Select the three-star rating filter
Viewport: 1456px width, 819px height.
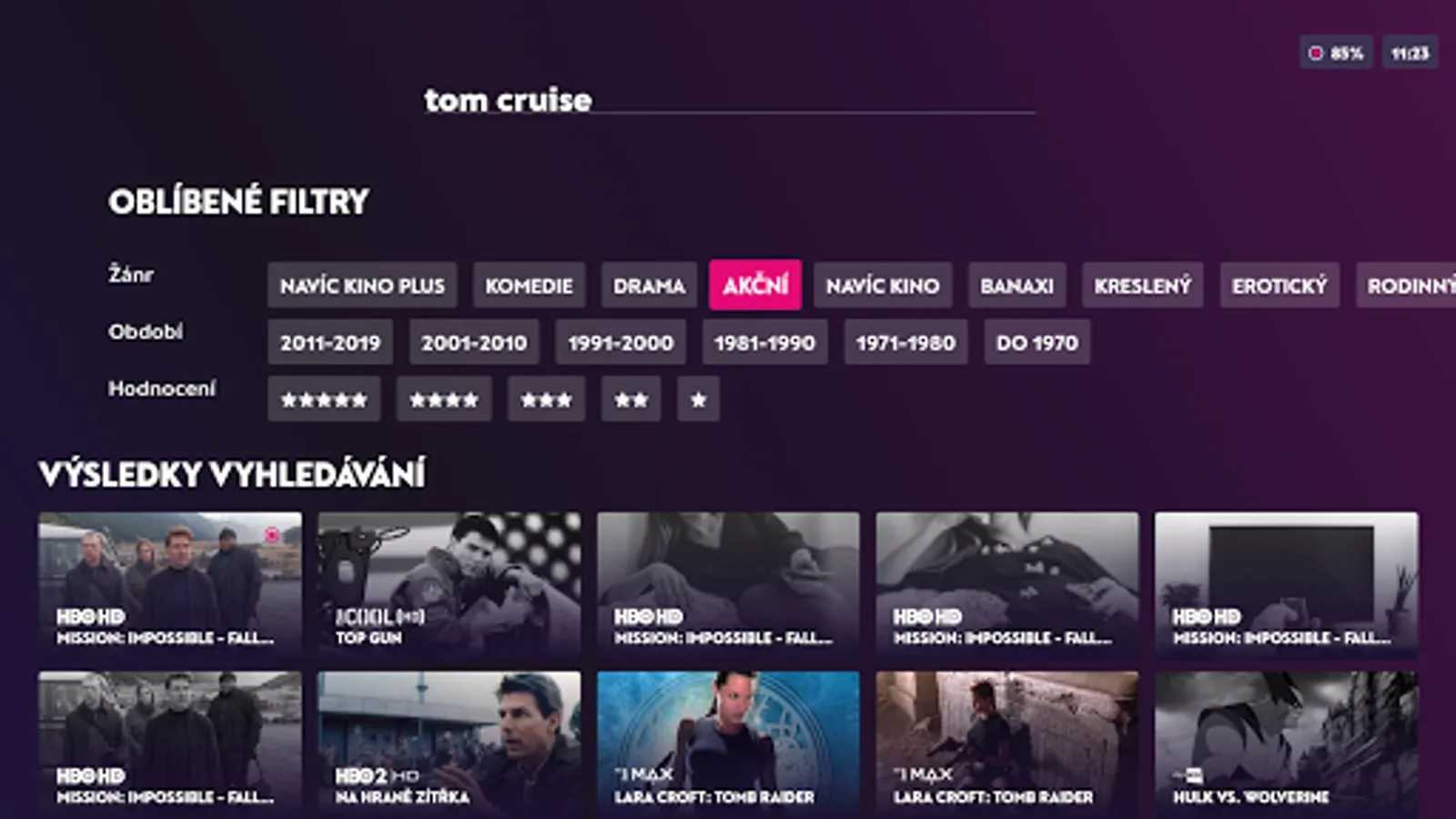(546, 399)
